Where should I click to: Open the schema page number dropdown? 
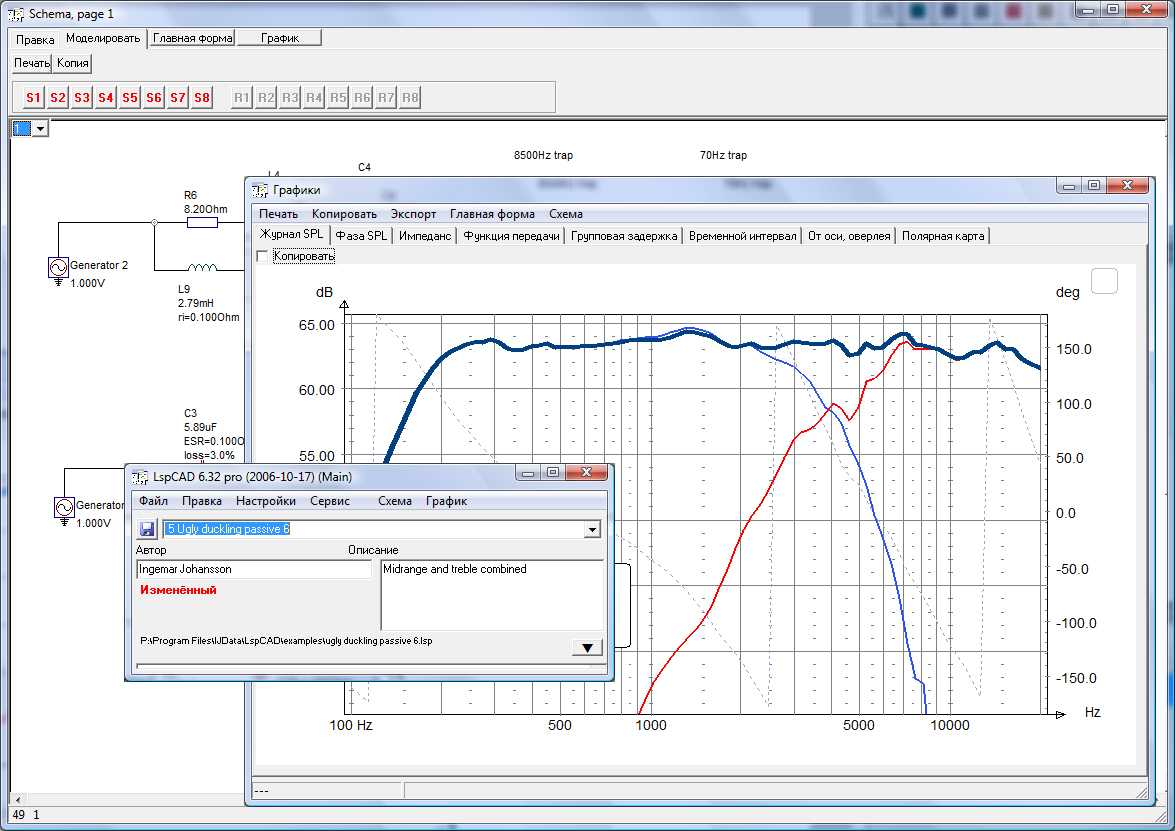point(40,129)
